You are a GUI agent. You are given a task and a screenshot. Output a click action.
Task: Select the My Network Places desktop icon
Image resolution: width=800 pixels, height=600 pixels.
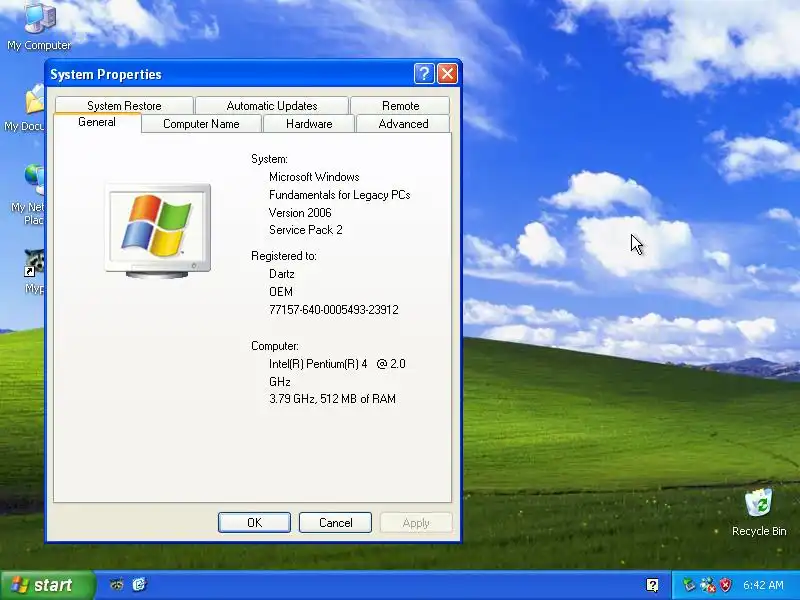click(27, 194)
